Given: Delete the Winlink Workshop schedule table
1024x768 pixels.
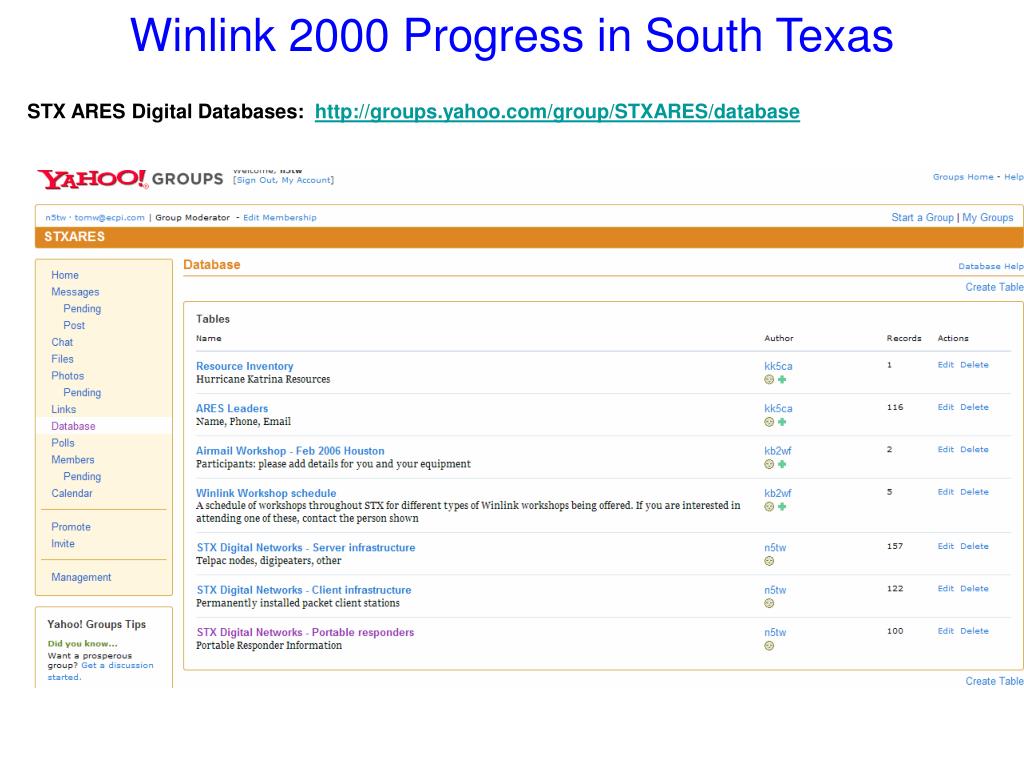Looking at the screenshot, I should coord(974,492).
